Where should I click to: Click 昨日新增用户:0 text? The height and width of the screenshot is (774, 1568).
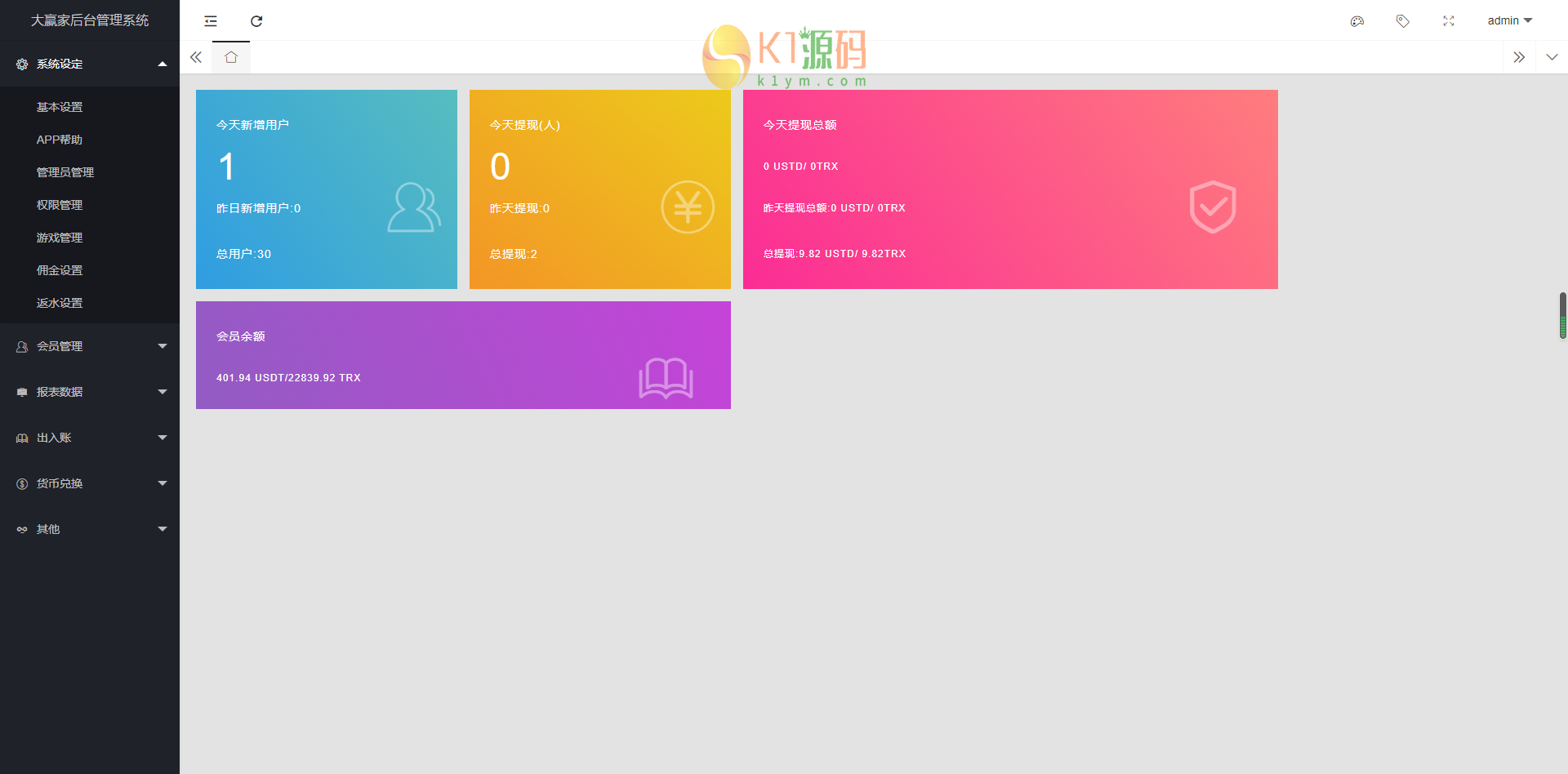pos(258,208)
